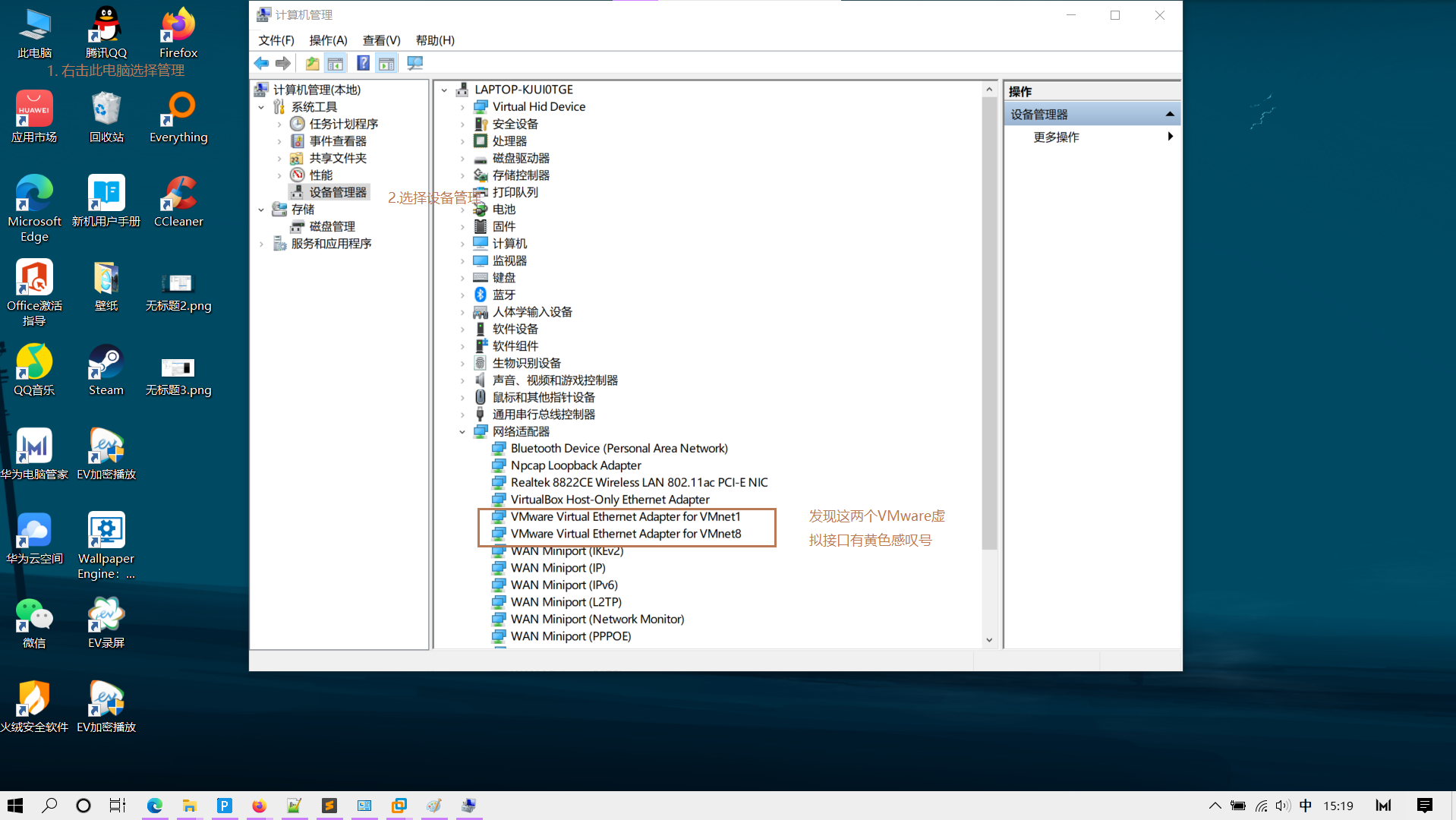Viewport: 1456px width, 820px height.
Task: Expand the 蓝牙 node arrow
Action: 462,295
